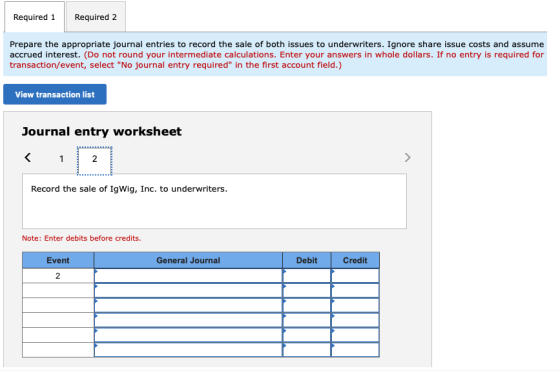Open the Required 2 tab
The image size is (560, 373).
point(96,17)
